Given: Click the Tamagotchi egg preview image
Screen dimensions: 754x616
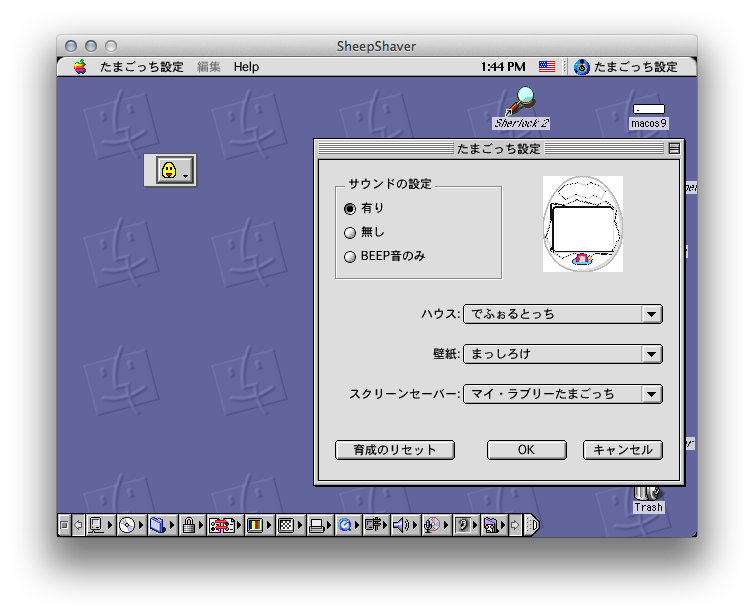Looking at the screenshot, I should point(582,224).
